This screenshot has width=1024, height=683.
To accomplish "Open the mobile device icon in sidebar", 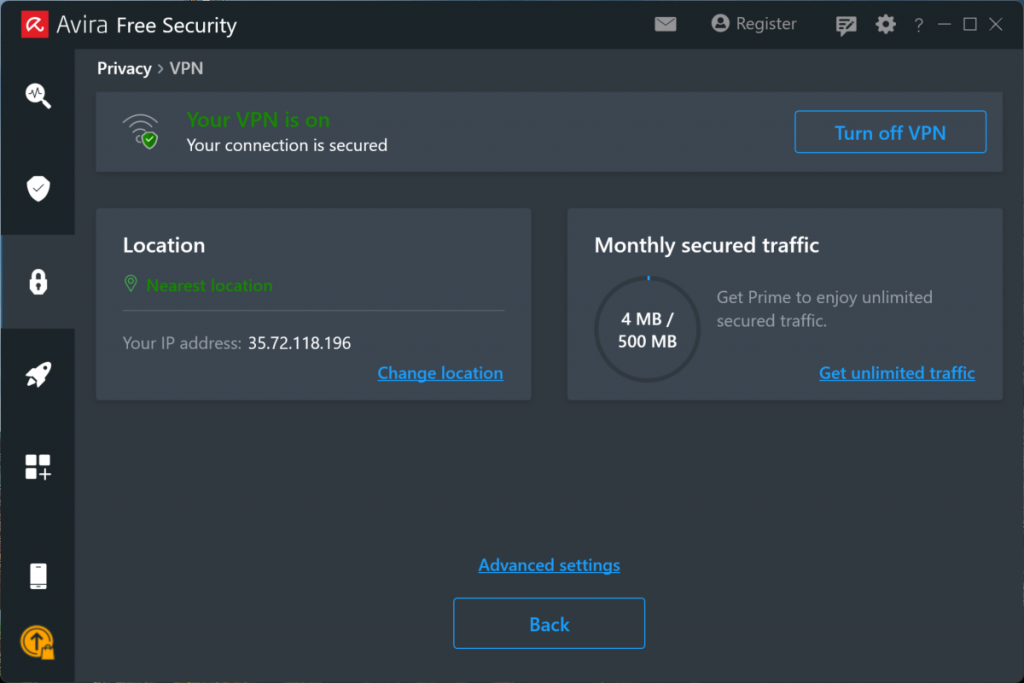I will pyautogui.click(x=38, y=576).
